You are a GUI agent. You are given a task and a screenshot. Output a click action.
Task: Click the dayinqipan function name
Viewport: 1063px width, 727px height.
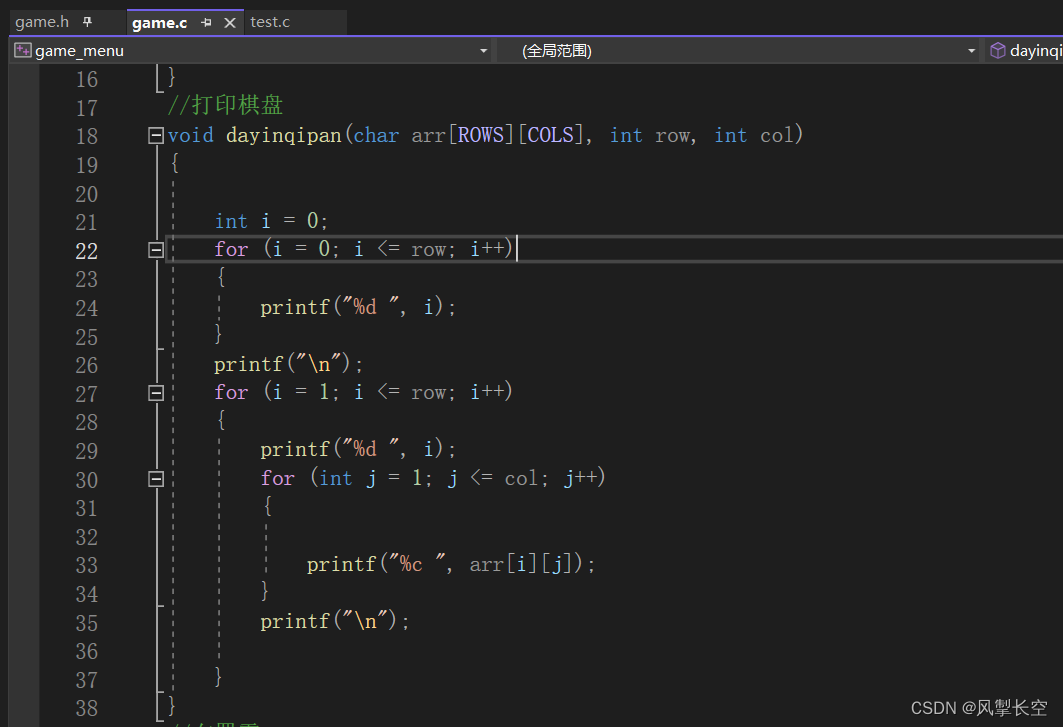pyautogui.click(x=283, y=136)
